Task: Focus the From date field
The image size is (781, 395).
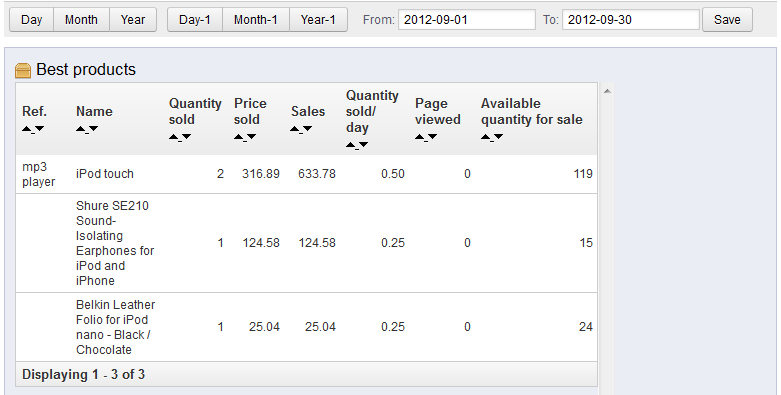Action: tap(467, 20)
